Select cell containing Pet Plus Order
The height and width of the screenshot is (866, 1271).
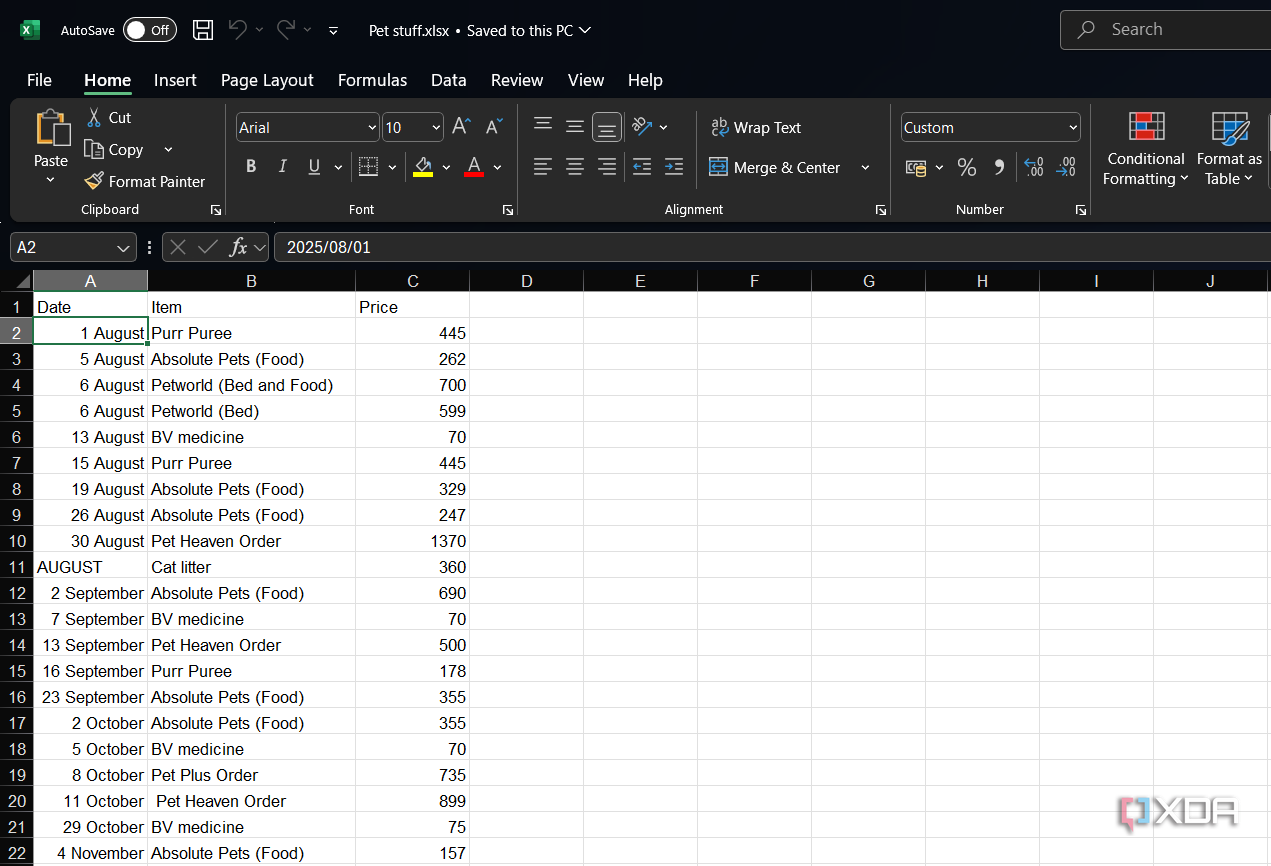[252, 775]
